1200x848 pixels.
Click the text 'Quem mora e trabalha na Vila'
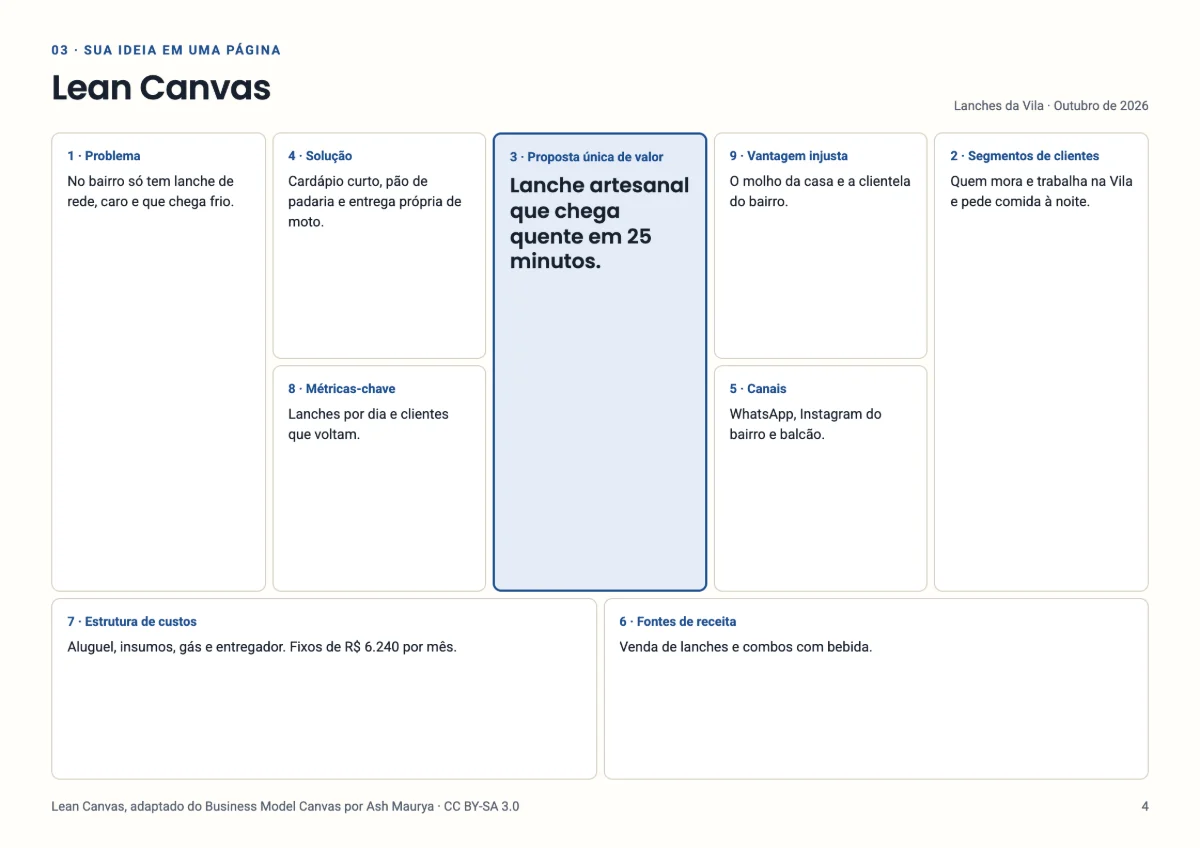(1041, 182)
